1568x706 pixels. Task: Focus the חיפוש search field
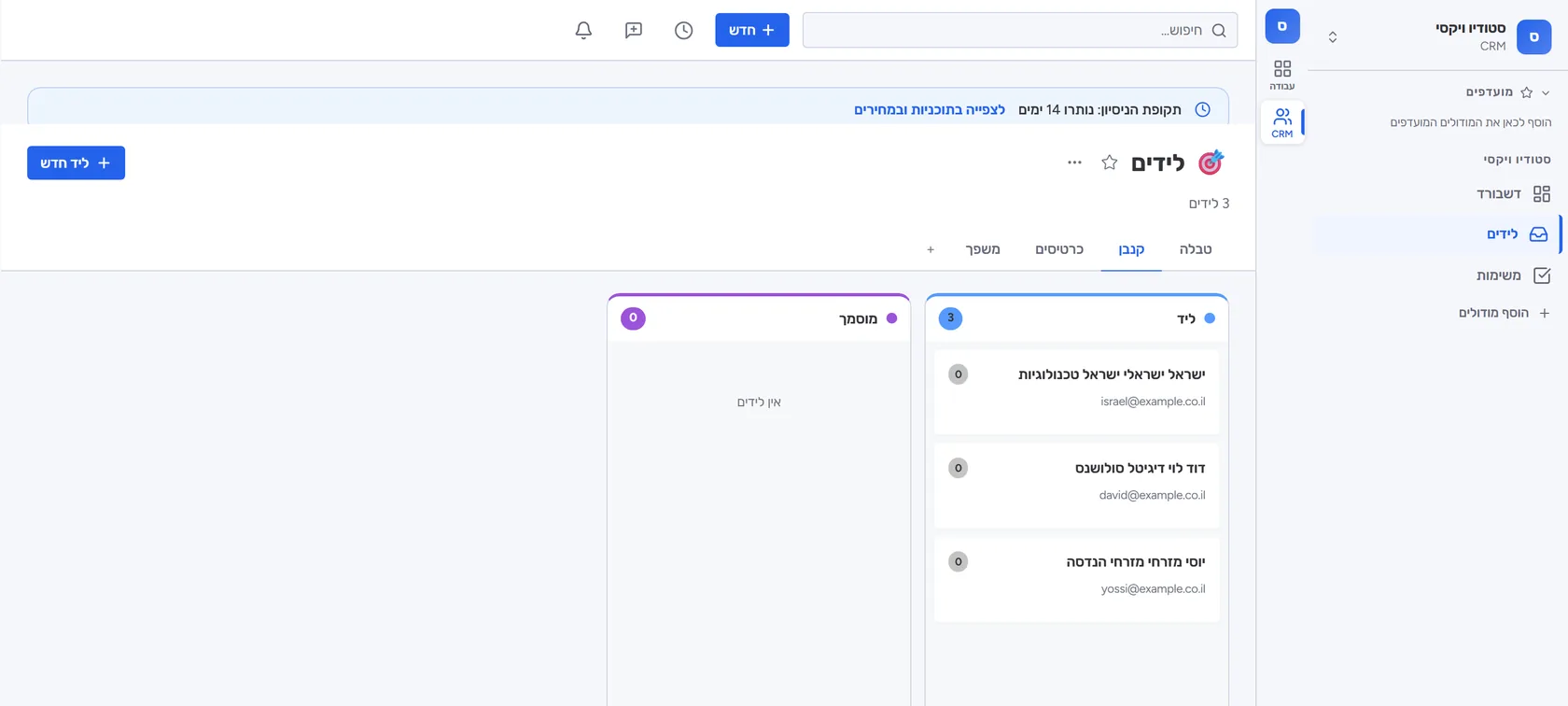[x=1020, y=30]
